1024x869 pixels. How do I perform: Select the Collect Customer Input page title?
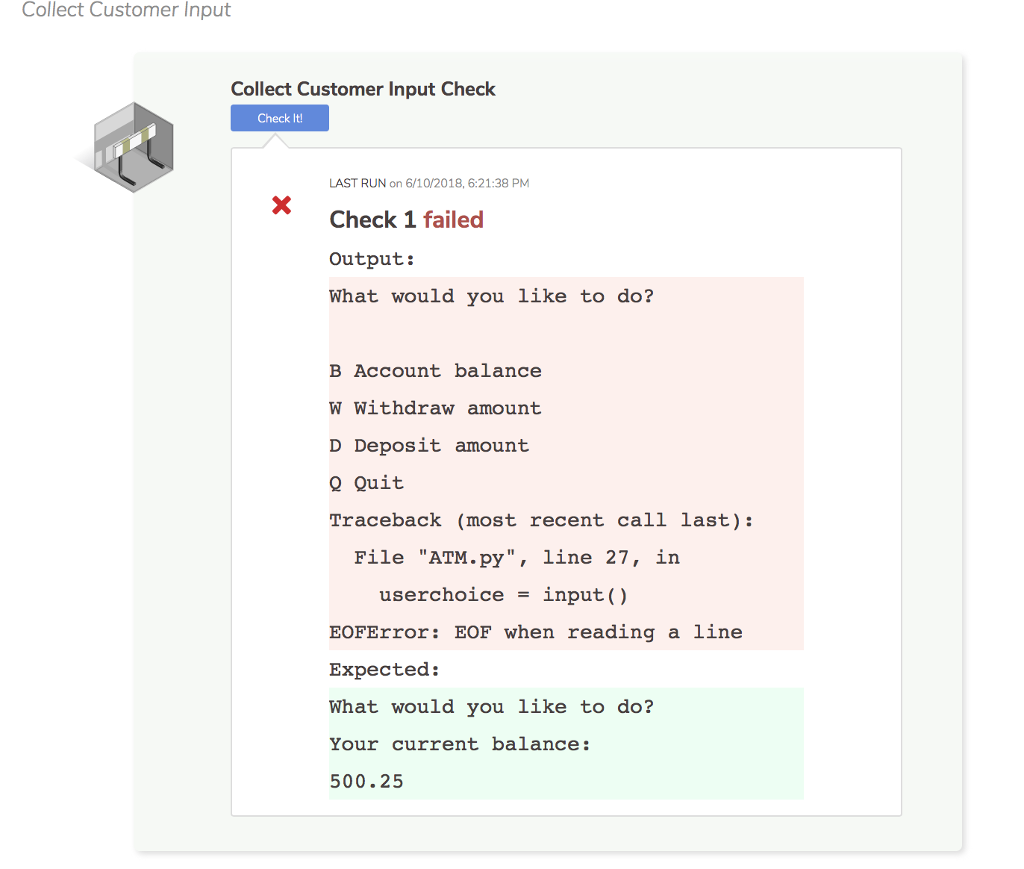(x=126, y=10)
